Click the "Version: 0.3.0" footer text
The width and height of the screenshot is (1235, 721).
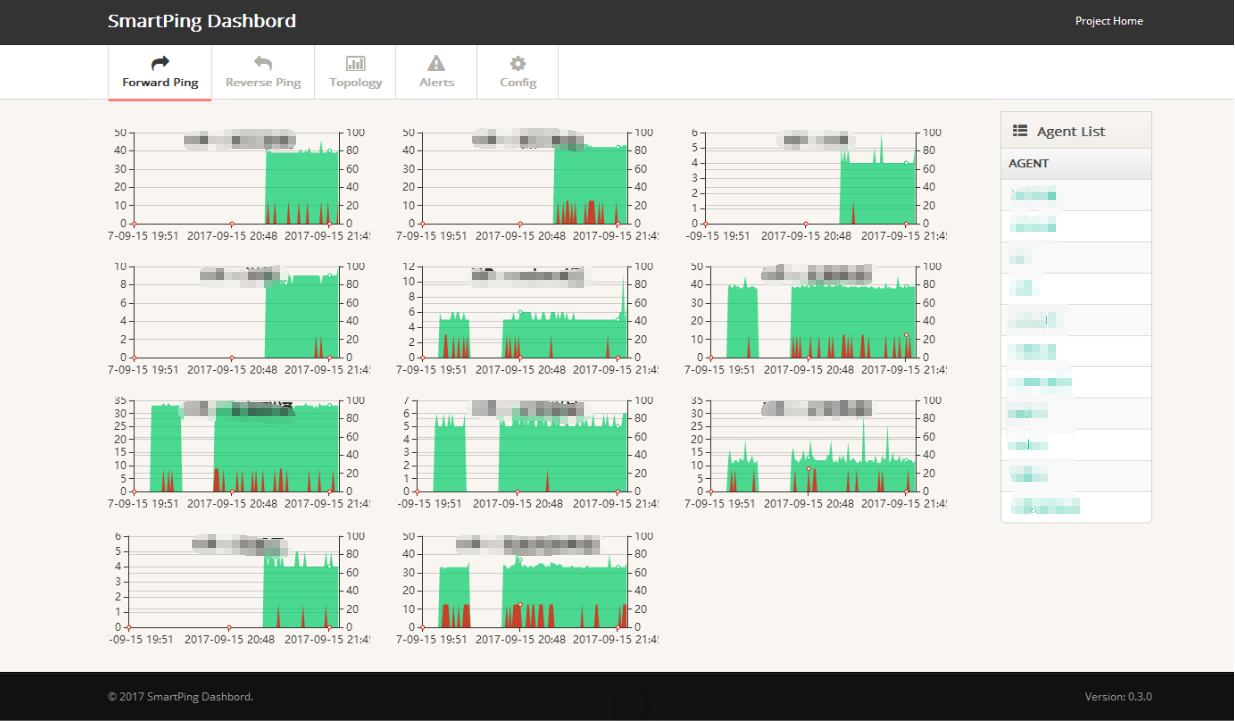1118,697
